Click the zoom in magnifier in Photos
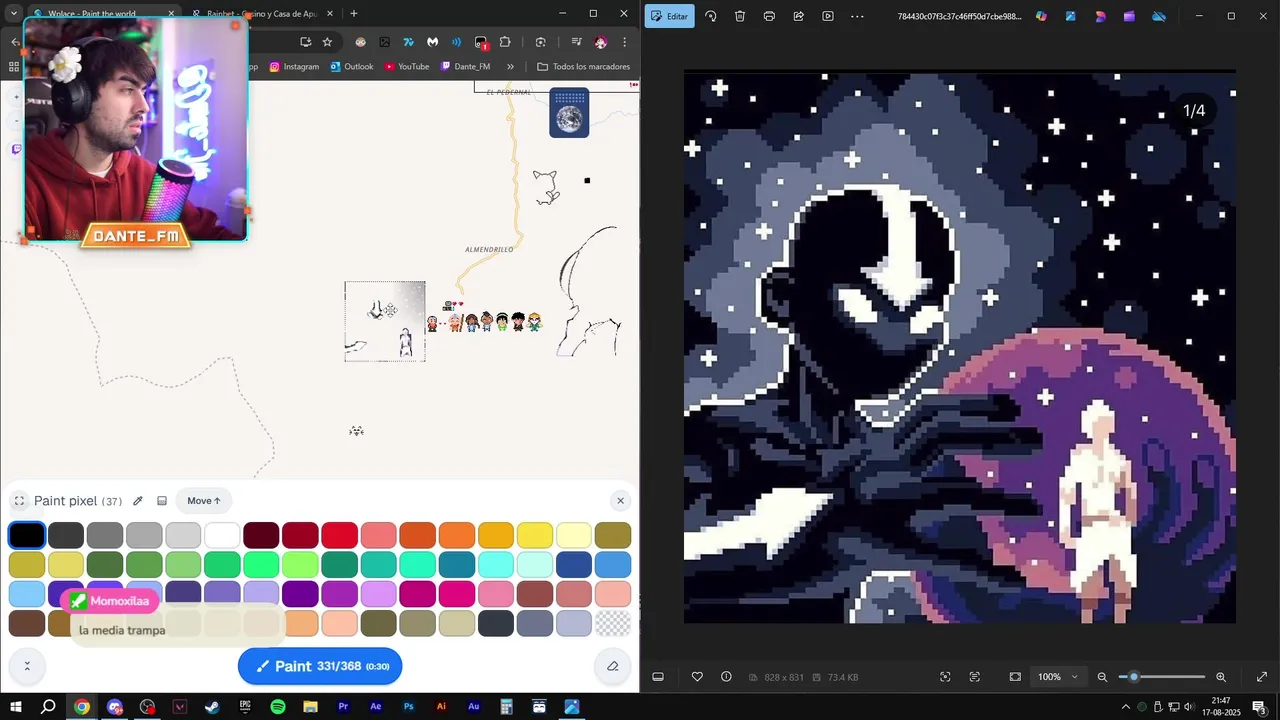Viewport: 1280px width, 720px height. point(1221,677)
